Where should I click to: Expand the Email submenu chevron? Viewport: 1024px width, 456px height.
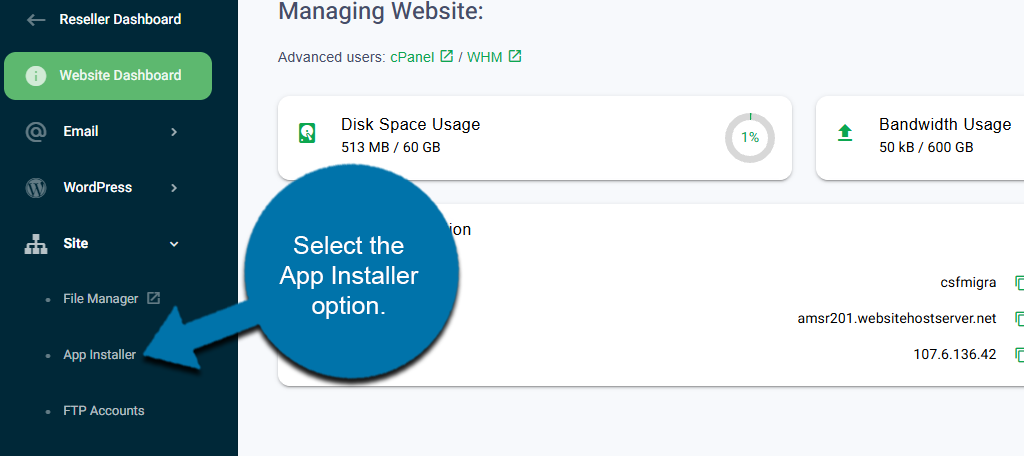click(174, 132)
